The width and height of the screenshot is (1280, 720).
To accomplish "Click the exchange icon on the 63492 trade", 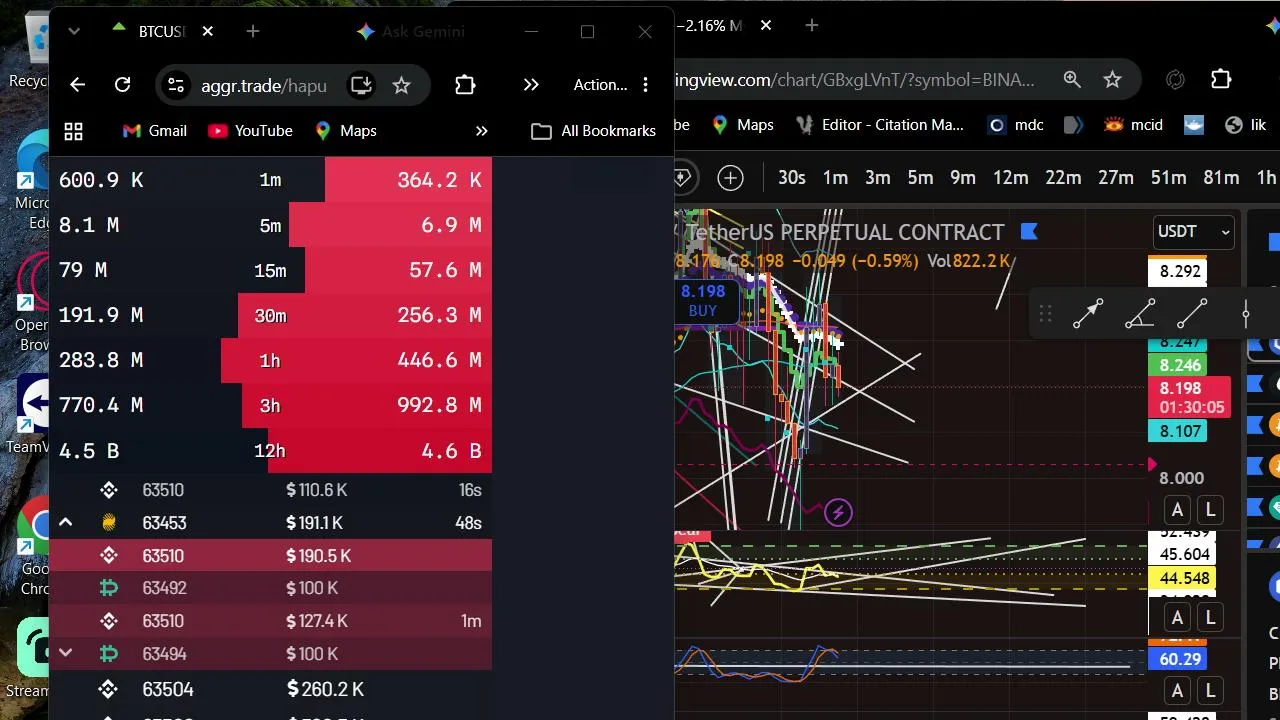I will [x=109, y=588].
